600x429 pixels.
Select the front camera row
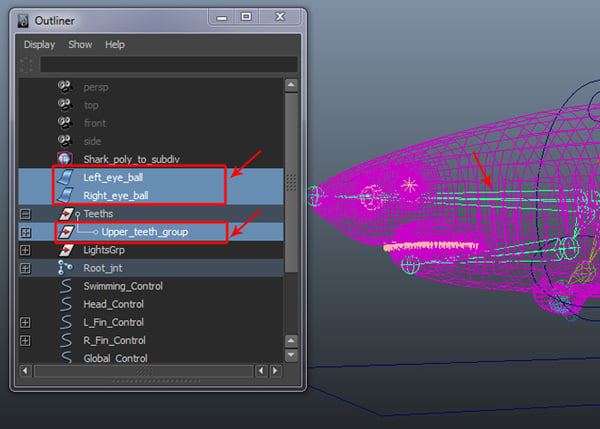point(151,123)
